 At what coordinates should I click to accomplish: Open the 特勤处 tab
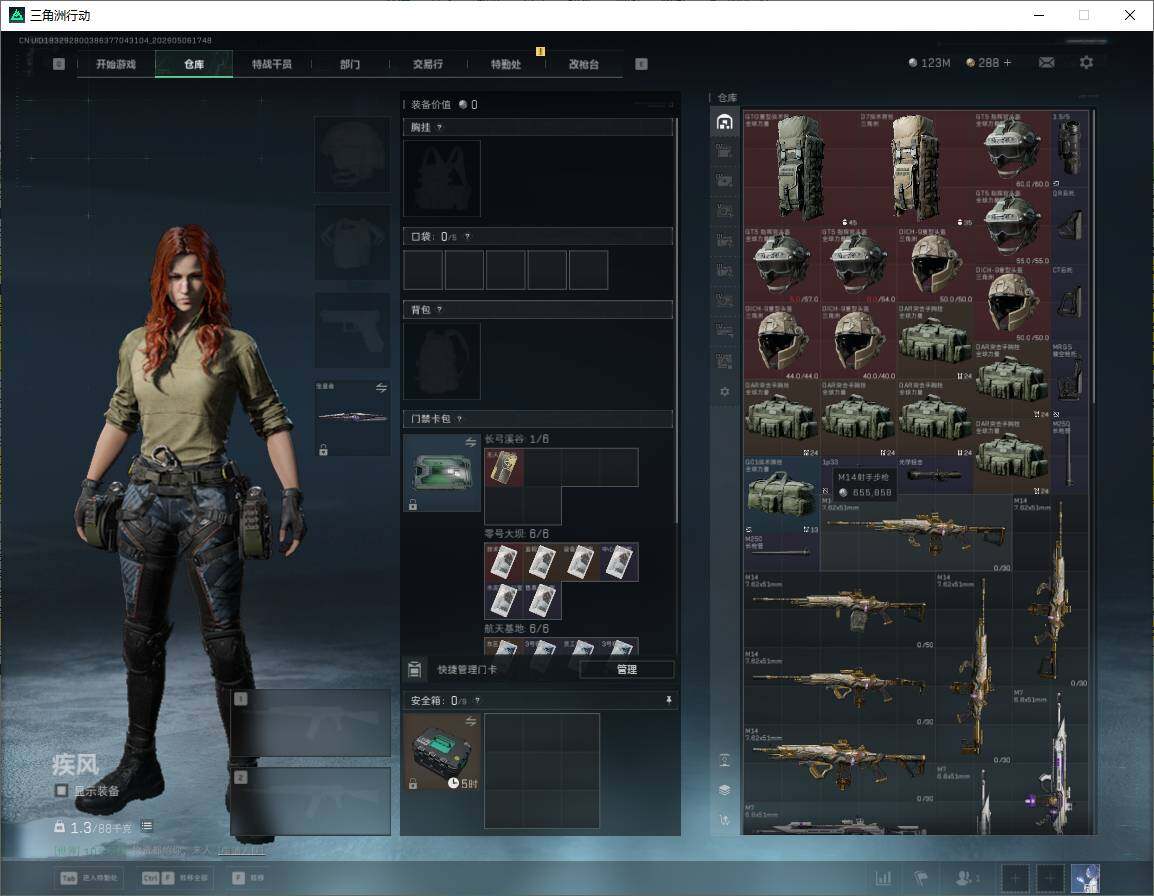point(506,64)
